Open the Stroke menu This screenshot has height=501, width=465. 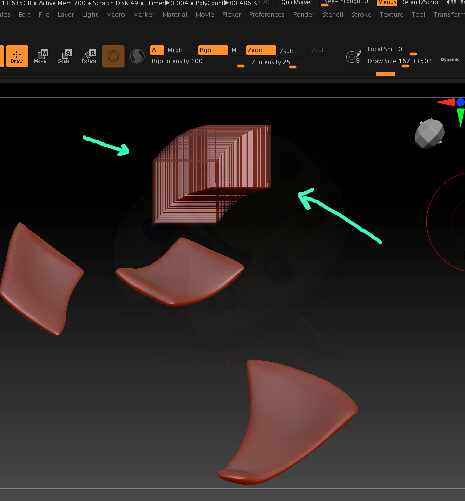point(362,15)
